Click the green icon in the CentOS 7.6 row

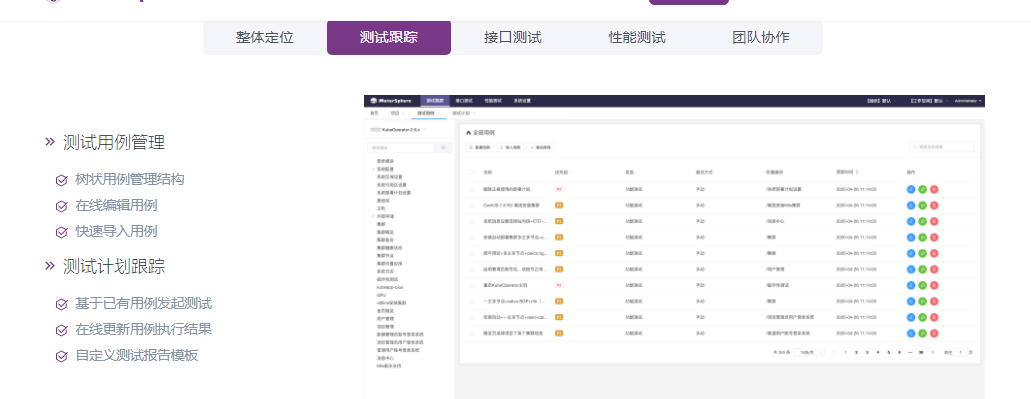923,205
